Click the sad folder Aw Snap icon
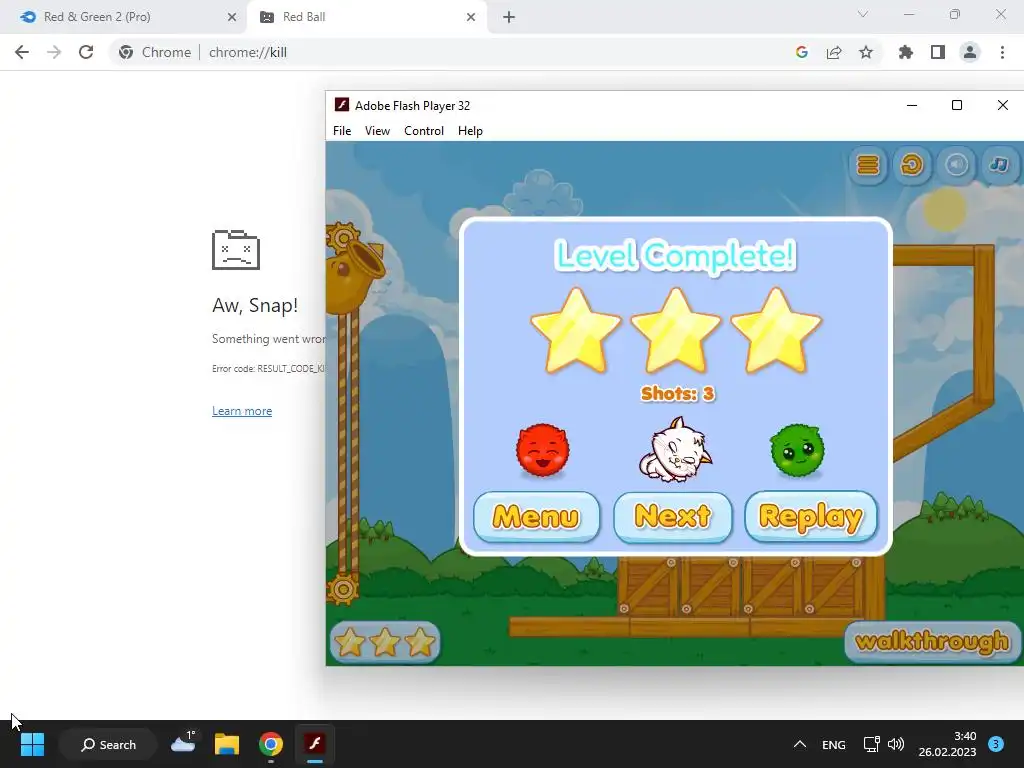 pos(236,249)
